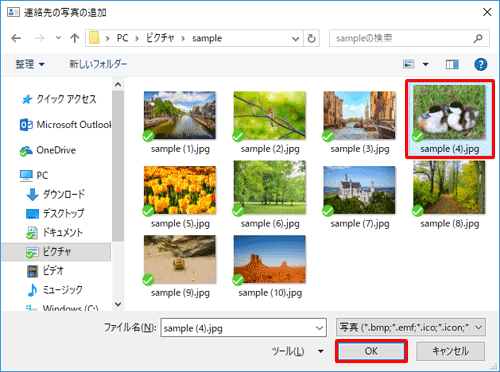Go back with the left arrow
This screenshot has height=372, width=500.
click(x=16, y=38)
